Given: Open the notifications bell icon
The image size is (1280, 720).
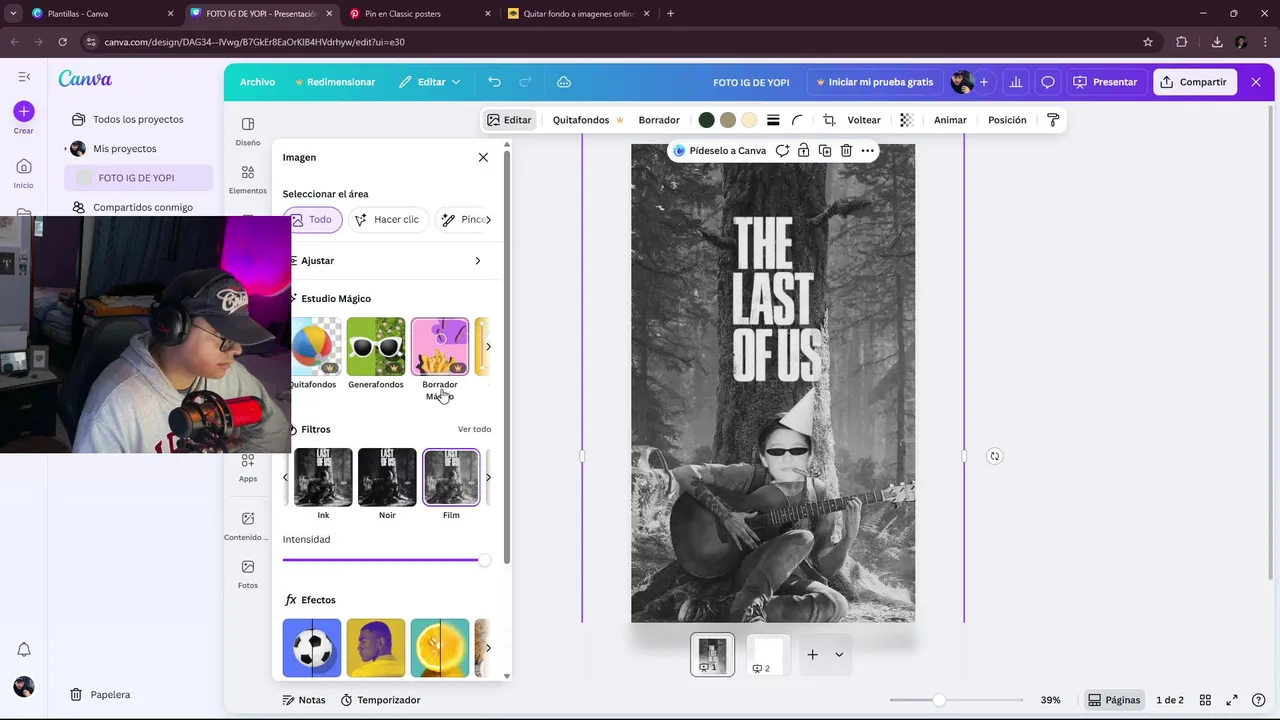Looking at the screenshot, I should 24,649.
